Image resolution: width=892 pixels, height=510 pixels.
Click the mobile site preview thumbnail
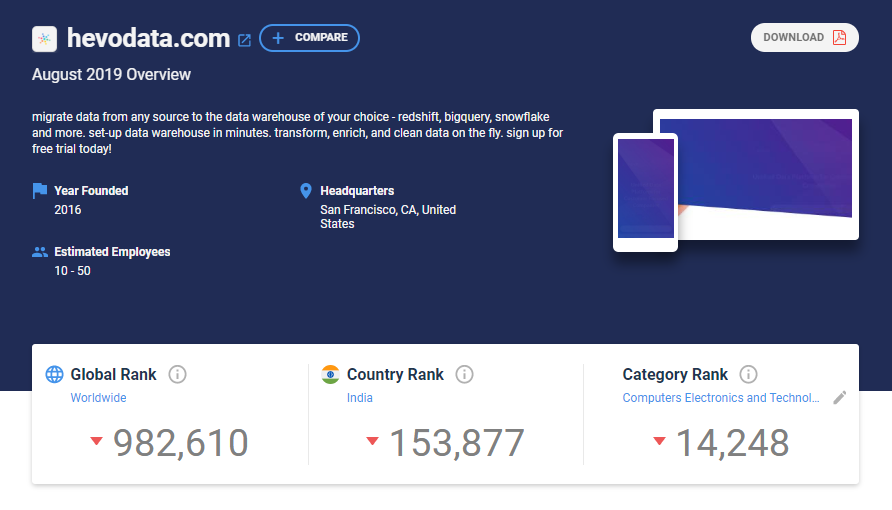[645, 192]
